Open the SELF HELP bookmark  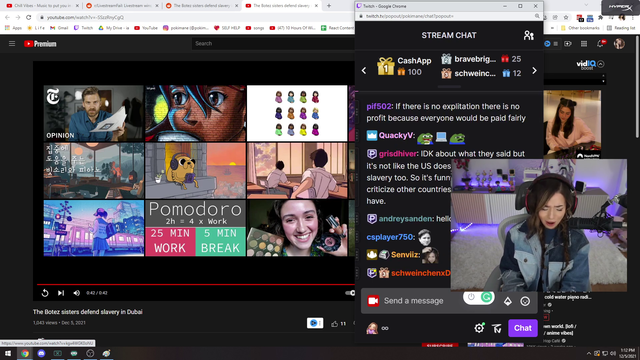[227, 28]
